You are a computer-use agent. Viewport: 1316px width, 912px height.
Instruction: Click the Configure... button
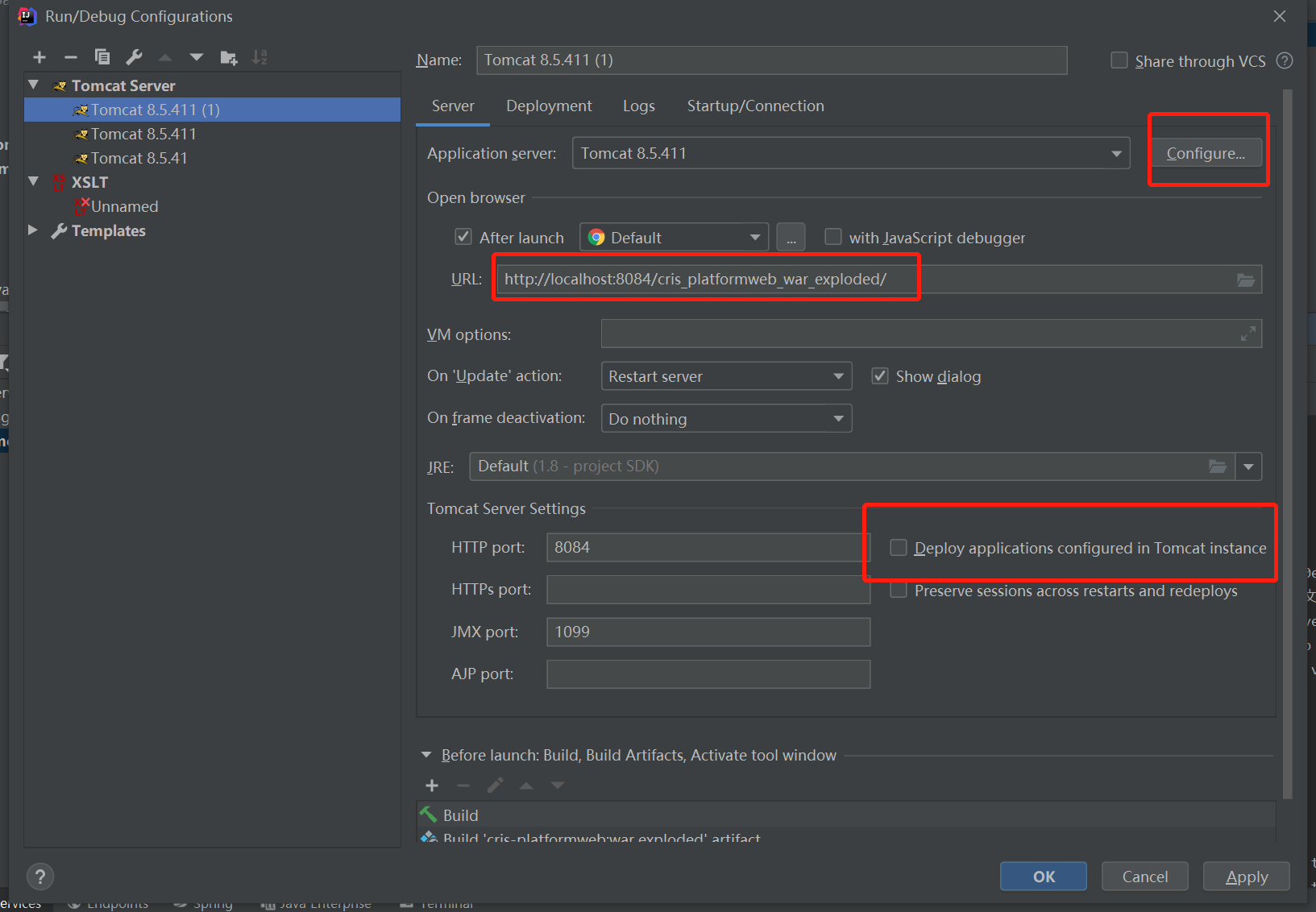(x=1206, y=153)
